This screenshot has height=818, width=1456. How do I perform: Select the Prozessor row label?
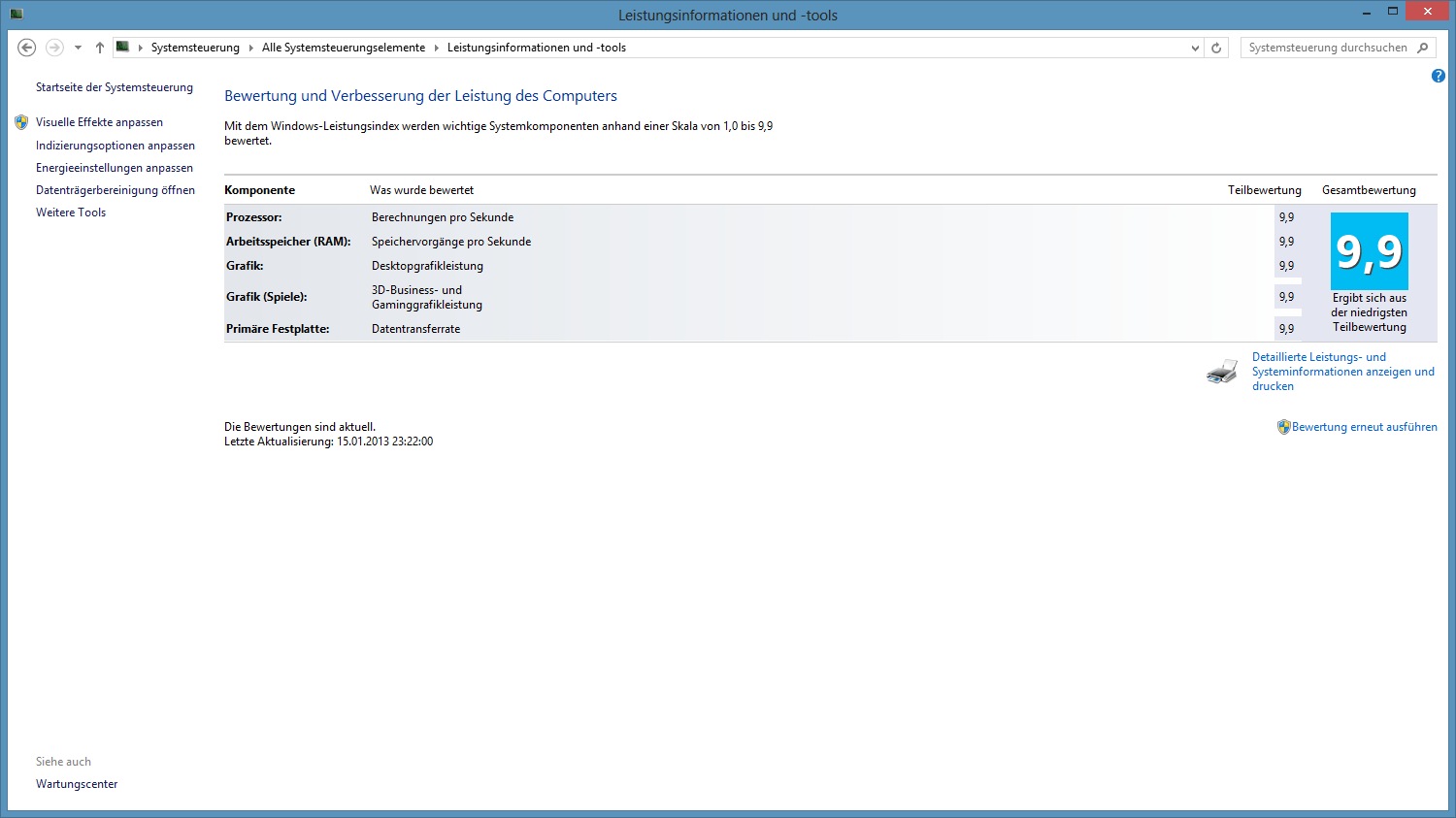pos(254,217)
